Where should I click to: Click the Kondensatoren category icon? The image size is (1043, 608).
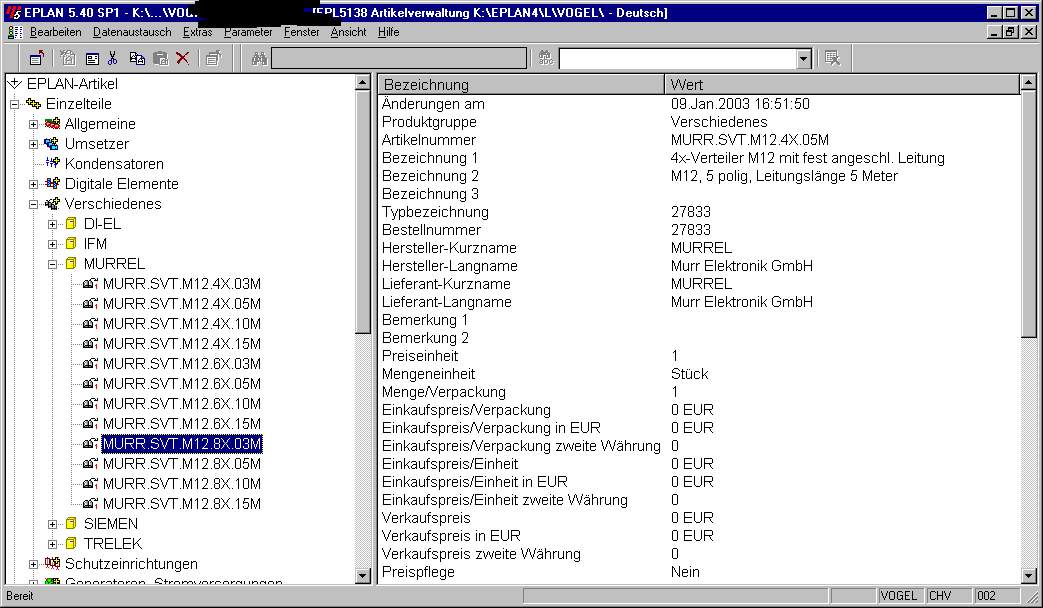[53, 164]
